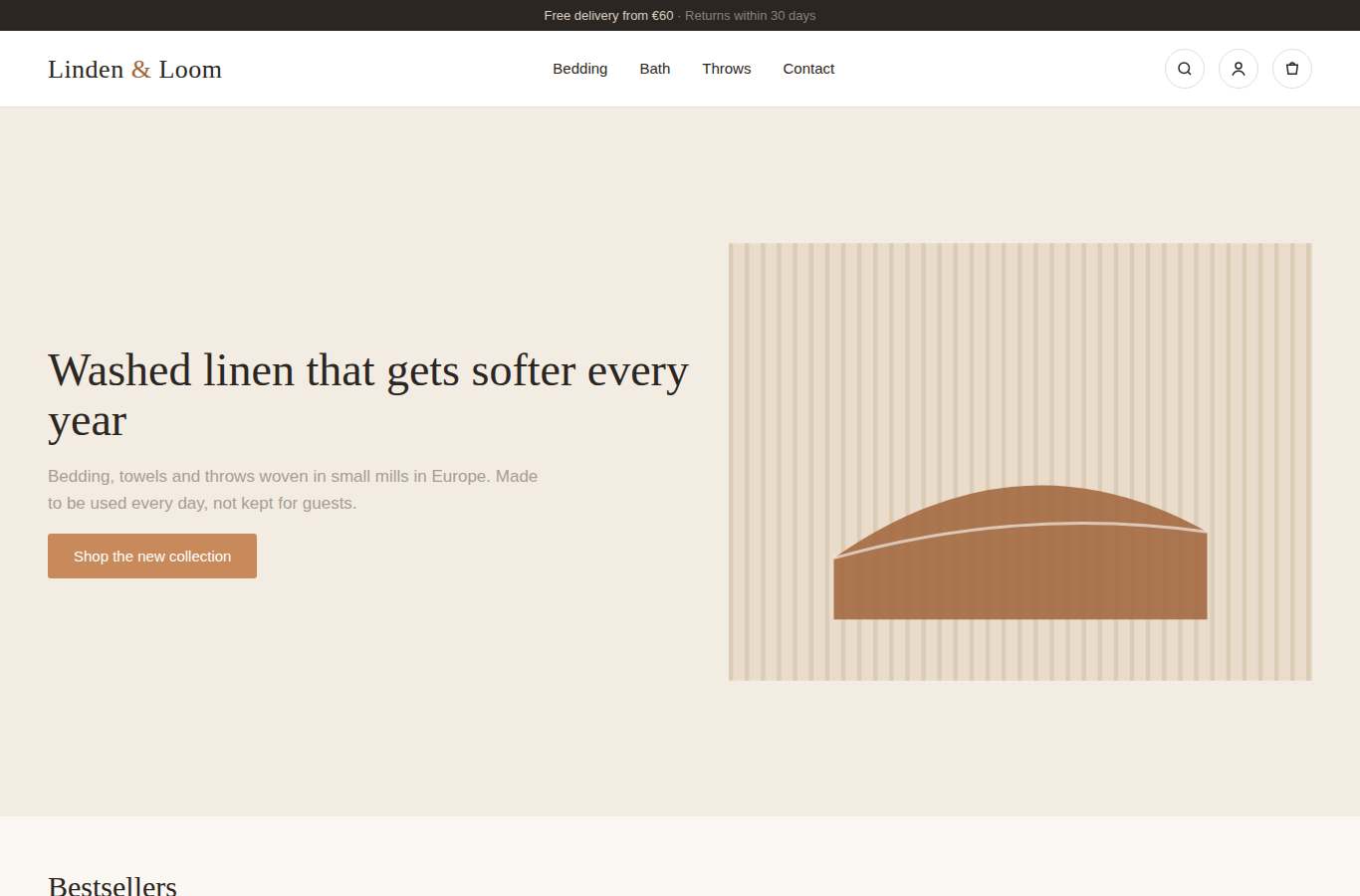The height and width of the screenshot is (896, 1360).
Task: Open the shopping bag icon
Action: (1292, 69)
